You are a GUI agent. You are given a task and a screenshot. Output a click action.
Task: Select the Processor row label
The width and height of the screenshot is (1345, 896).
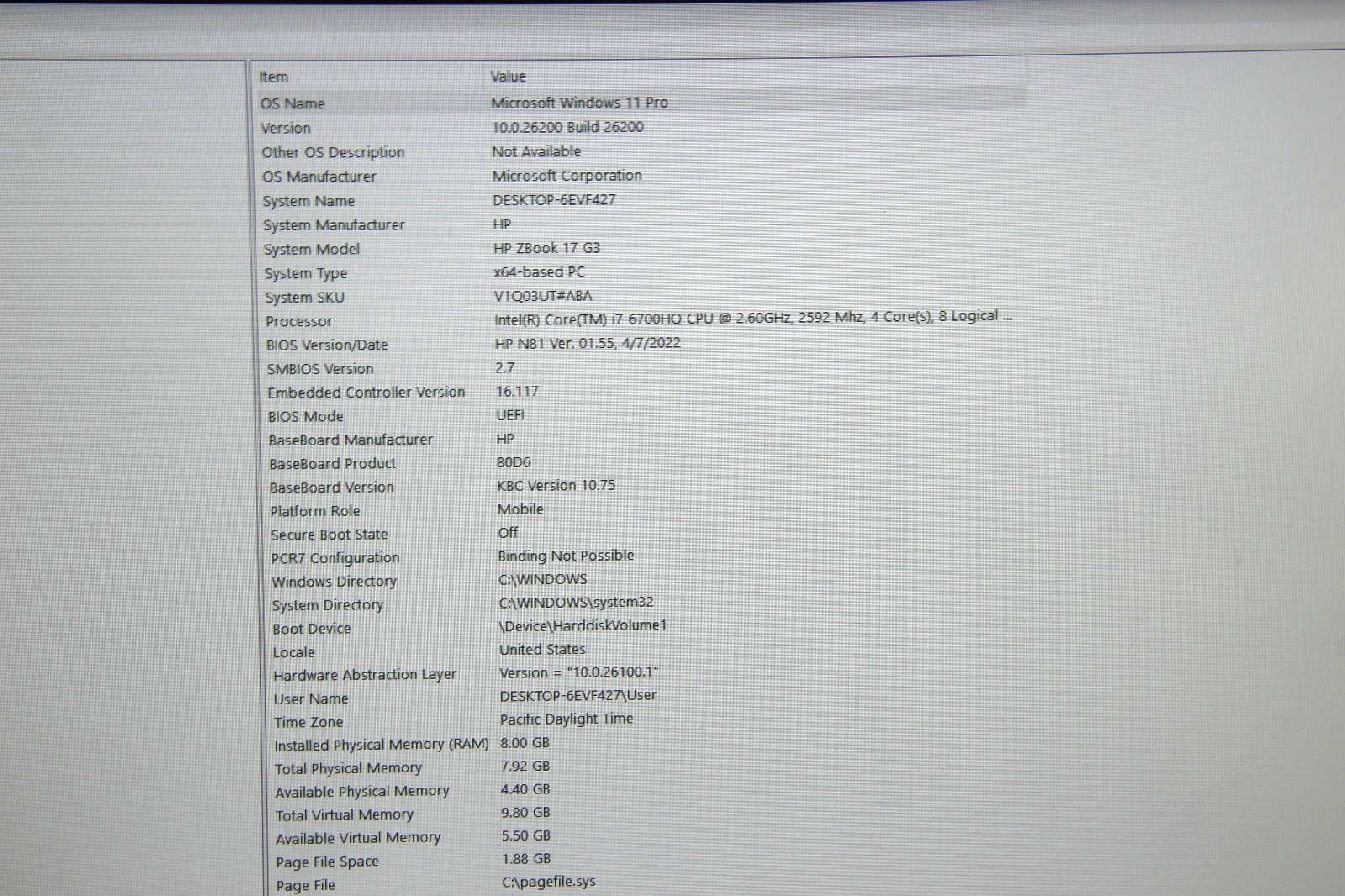point(299,321)
